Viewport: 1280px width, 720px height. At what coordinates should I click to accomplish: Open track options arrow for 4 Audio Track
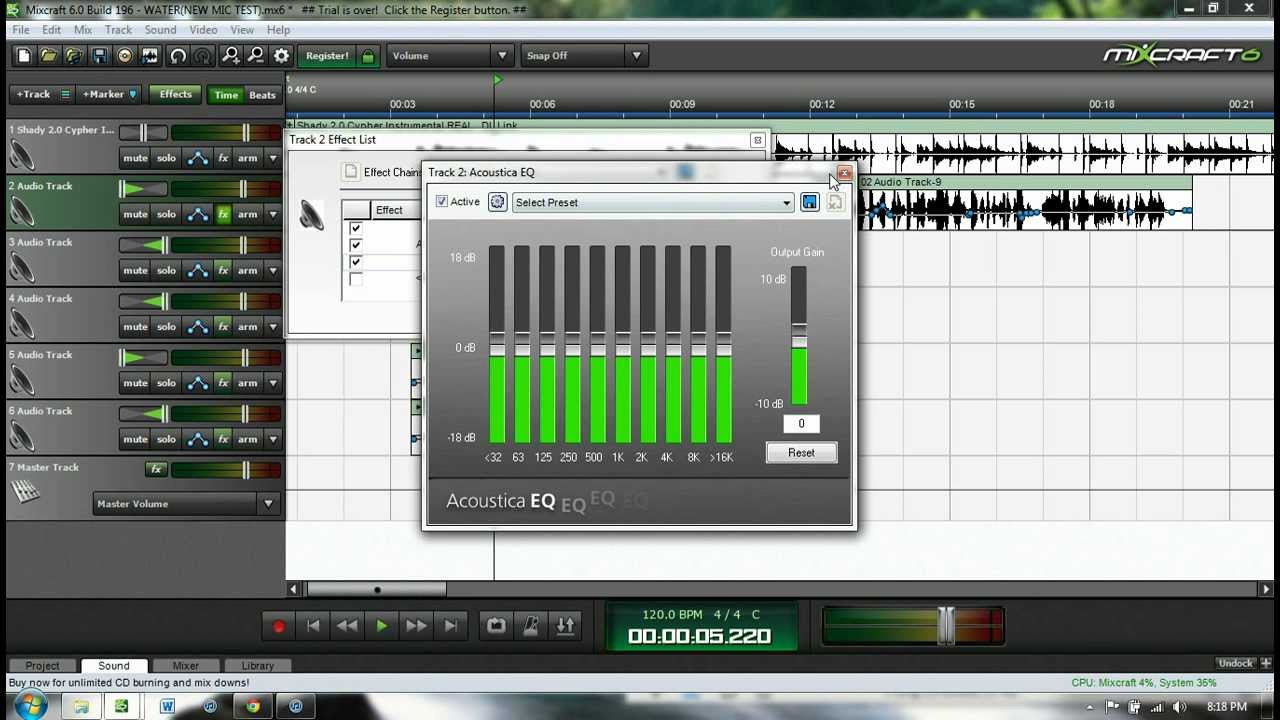pos(272,326)
